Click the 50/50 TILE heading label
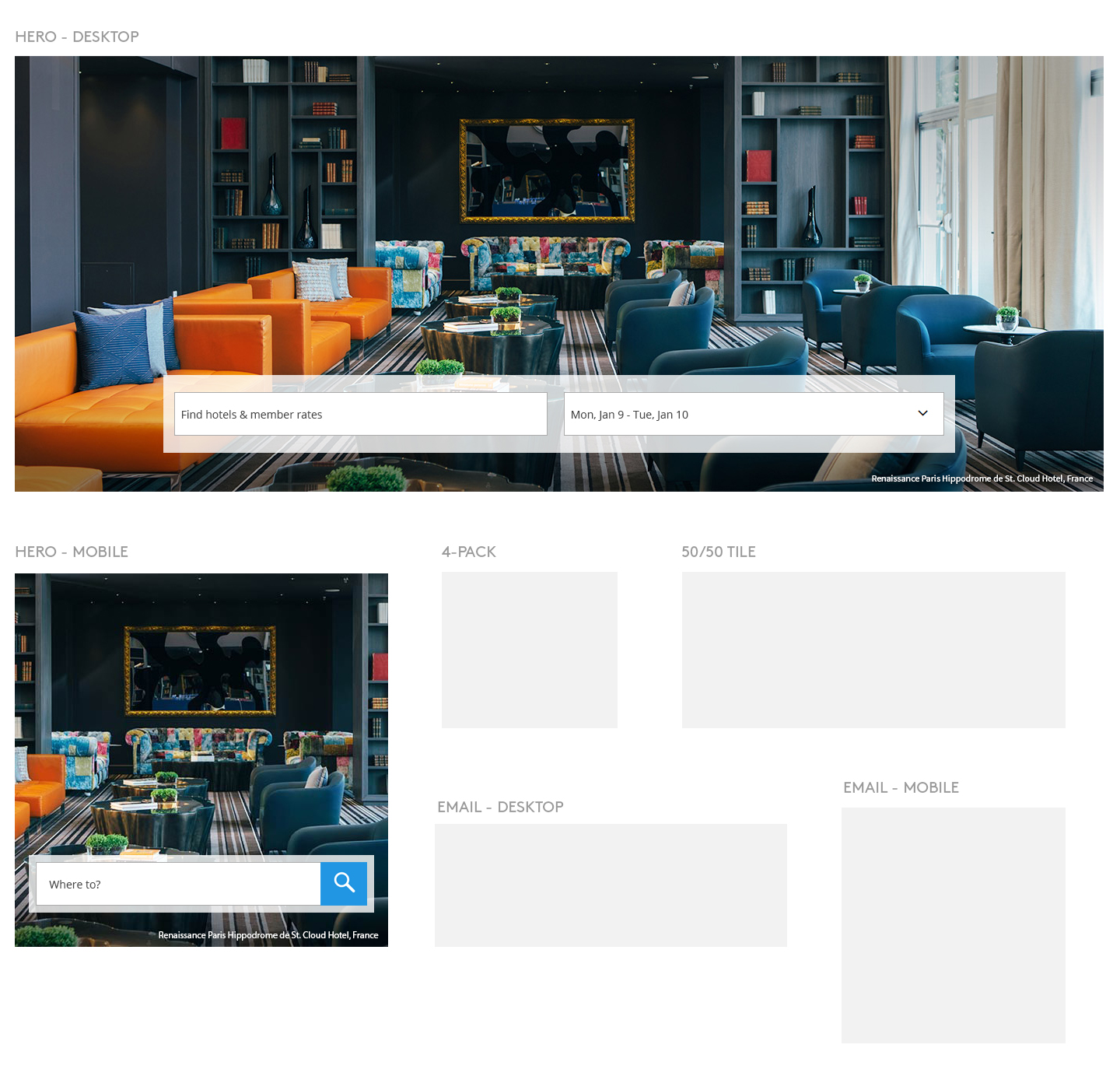The width and height of the screenshot is (1120, 1069). pyautogui.click(x=719, y=552)
